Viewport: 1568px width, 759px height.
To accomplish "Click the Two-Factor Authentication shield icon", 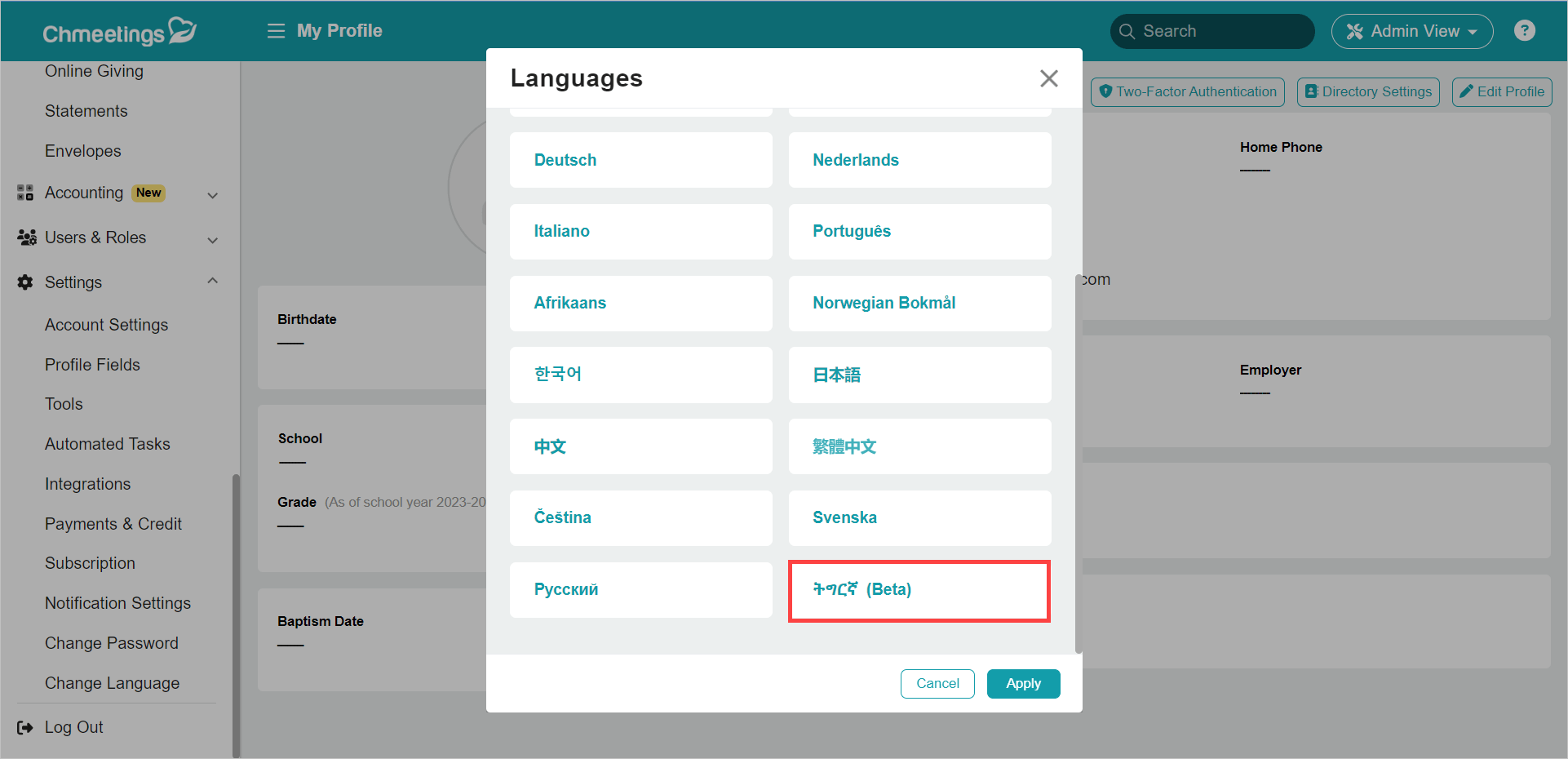I will (1105, 91).
